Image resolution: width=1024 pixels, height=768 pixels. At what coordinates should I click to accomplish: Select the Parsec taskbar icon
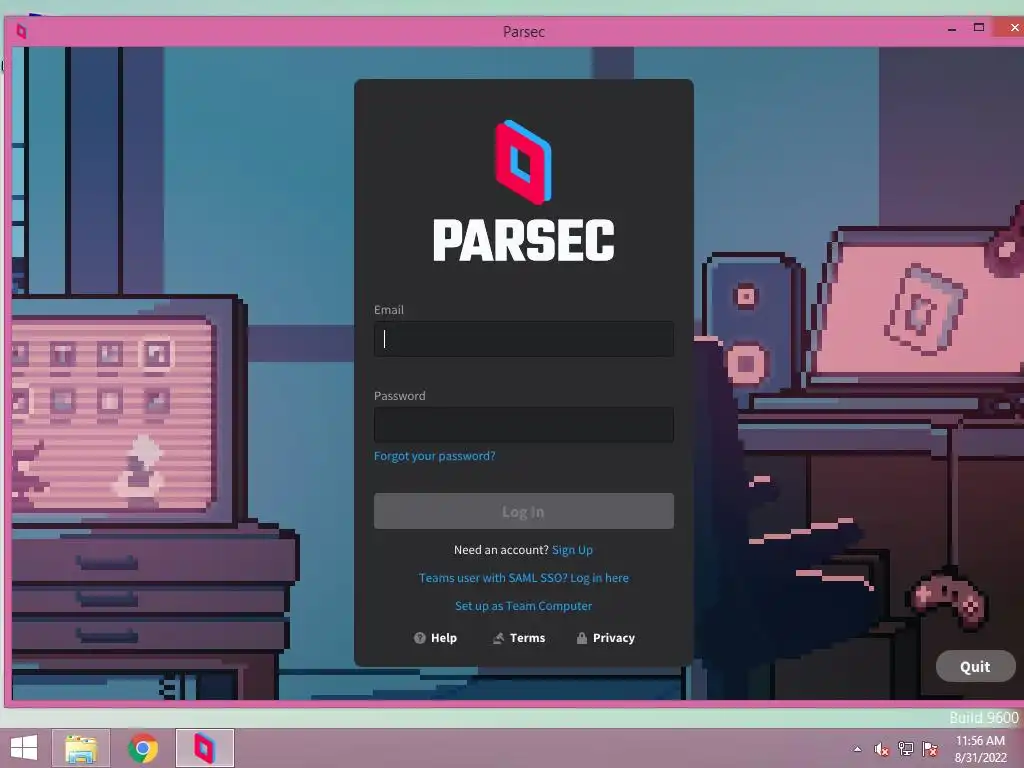(204, 748)
